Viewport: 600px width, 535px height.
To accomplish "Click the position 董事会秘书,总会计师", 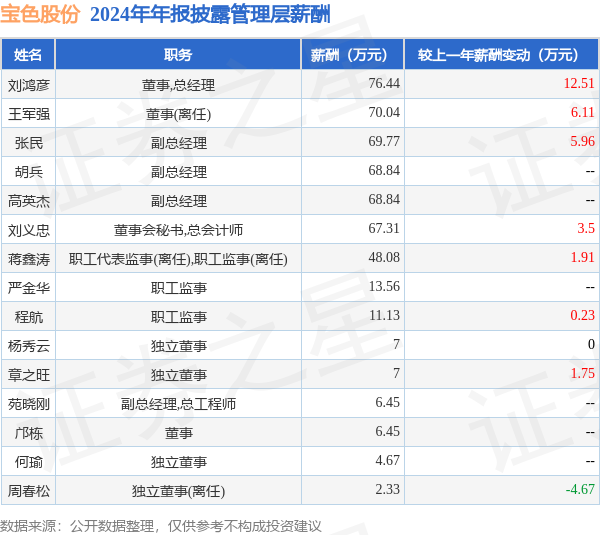I will [x=178, y=230].
